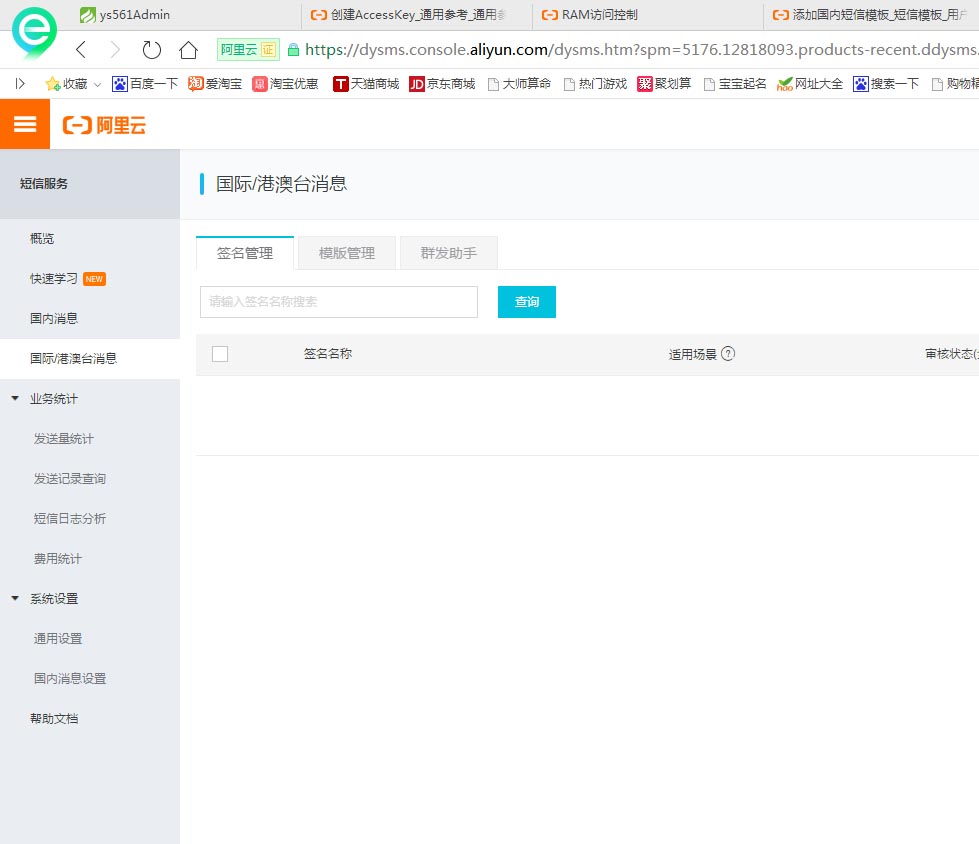Open 爱淘宝 bookmark
Screen dimensions: 979x844
click(x=215, y=84)
